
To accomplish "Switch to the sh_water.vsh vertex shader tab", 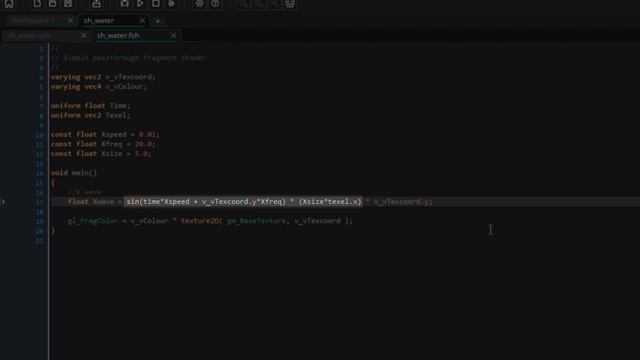I will coord(29,36).
